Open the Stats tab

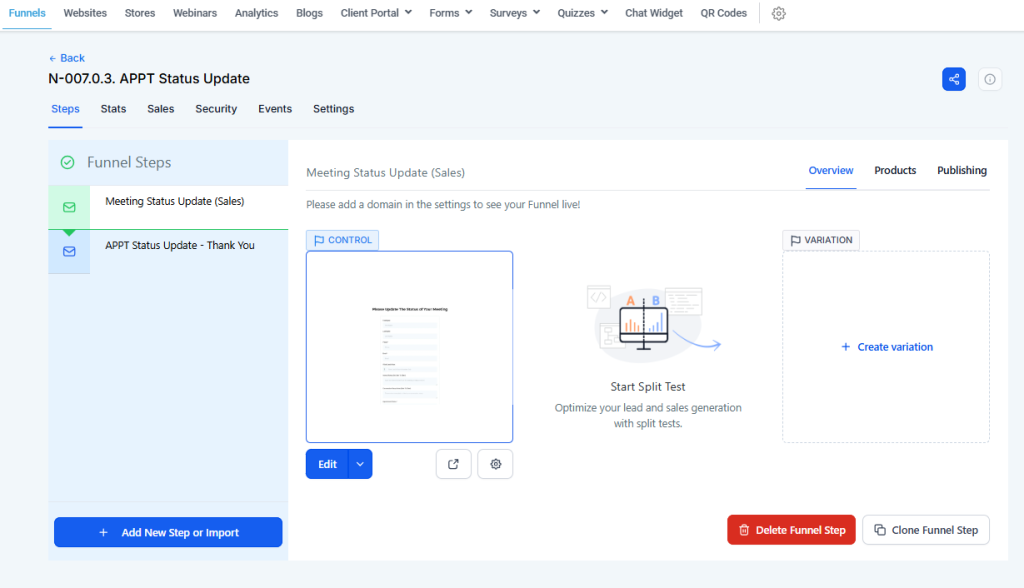coord(112,109)
